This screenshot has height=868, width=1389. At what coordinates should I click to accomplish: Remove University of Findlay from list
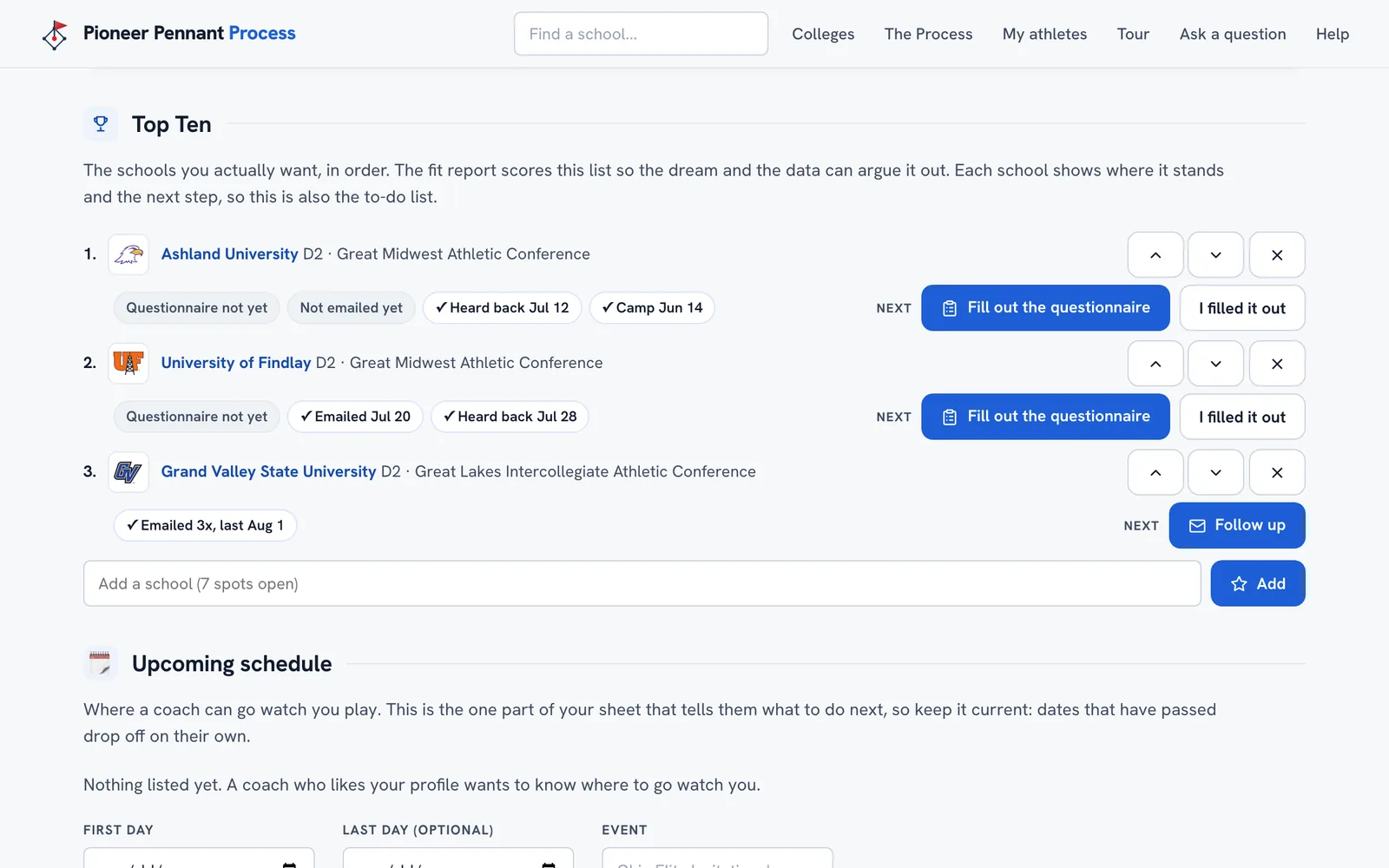pyautogui.click(x=1277, y=364)
